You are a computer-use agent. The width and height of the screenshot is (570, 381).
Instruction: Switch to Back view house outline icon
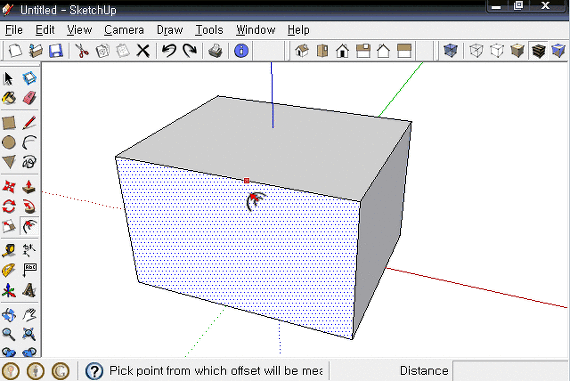point(383,51)
